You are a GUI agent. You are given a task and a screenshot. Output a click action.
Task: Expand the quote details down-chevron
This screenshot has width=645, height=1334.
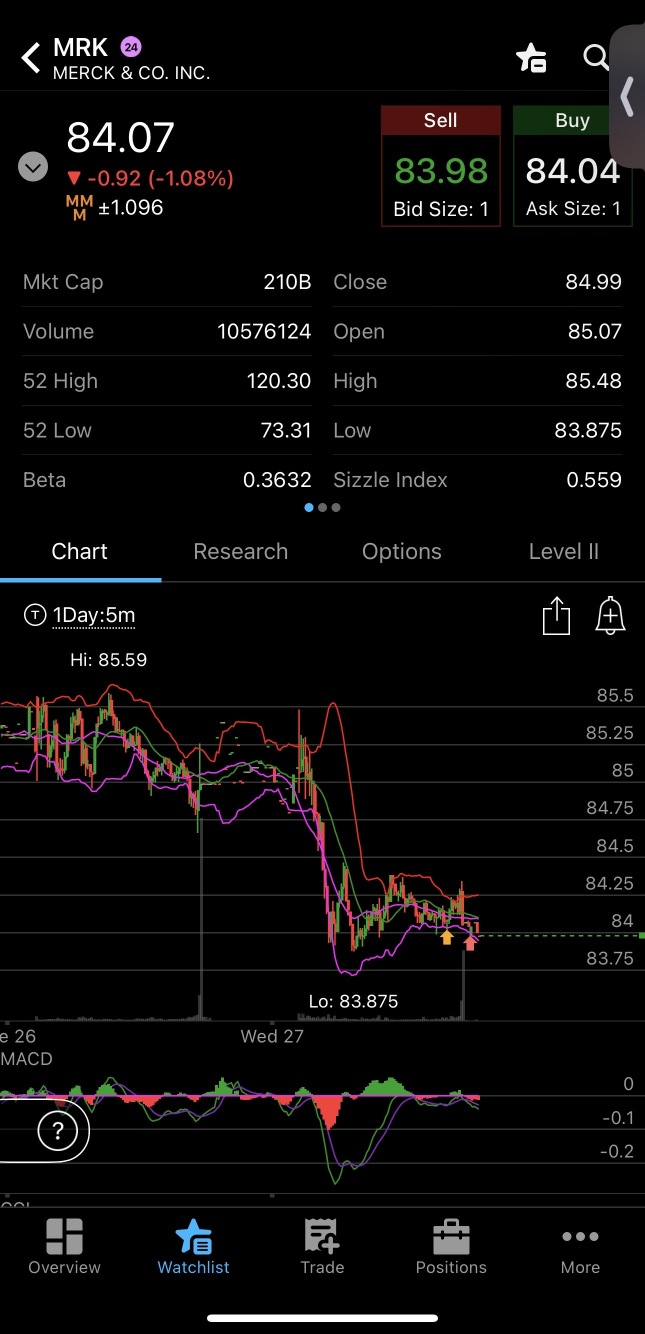click(33, 166)
